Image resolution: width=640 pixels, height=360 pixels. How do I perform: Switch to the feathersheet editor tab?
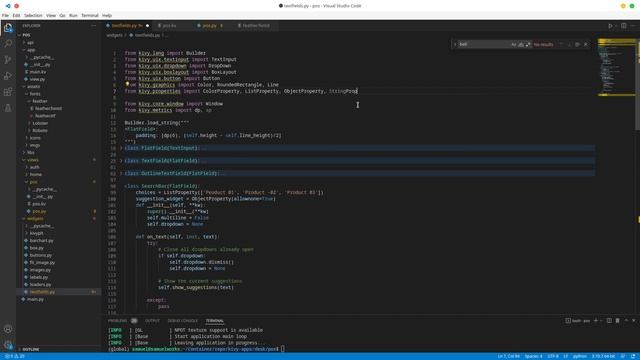point(256,26)
